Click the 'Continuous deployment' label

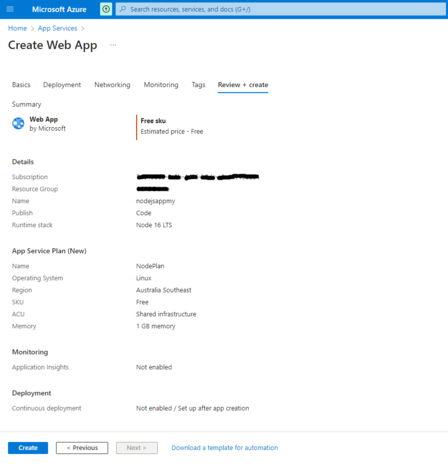[46, 408]
